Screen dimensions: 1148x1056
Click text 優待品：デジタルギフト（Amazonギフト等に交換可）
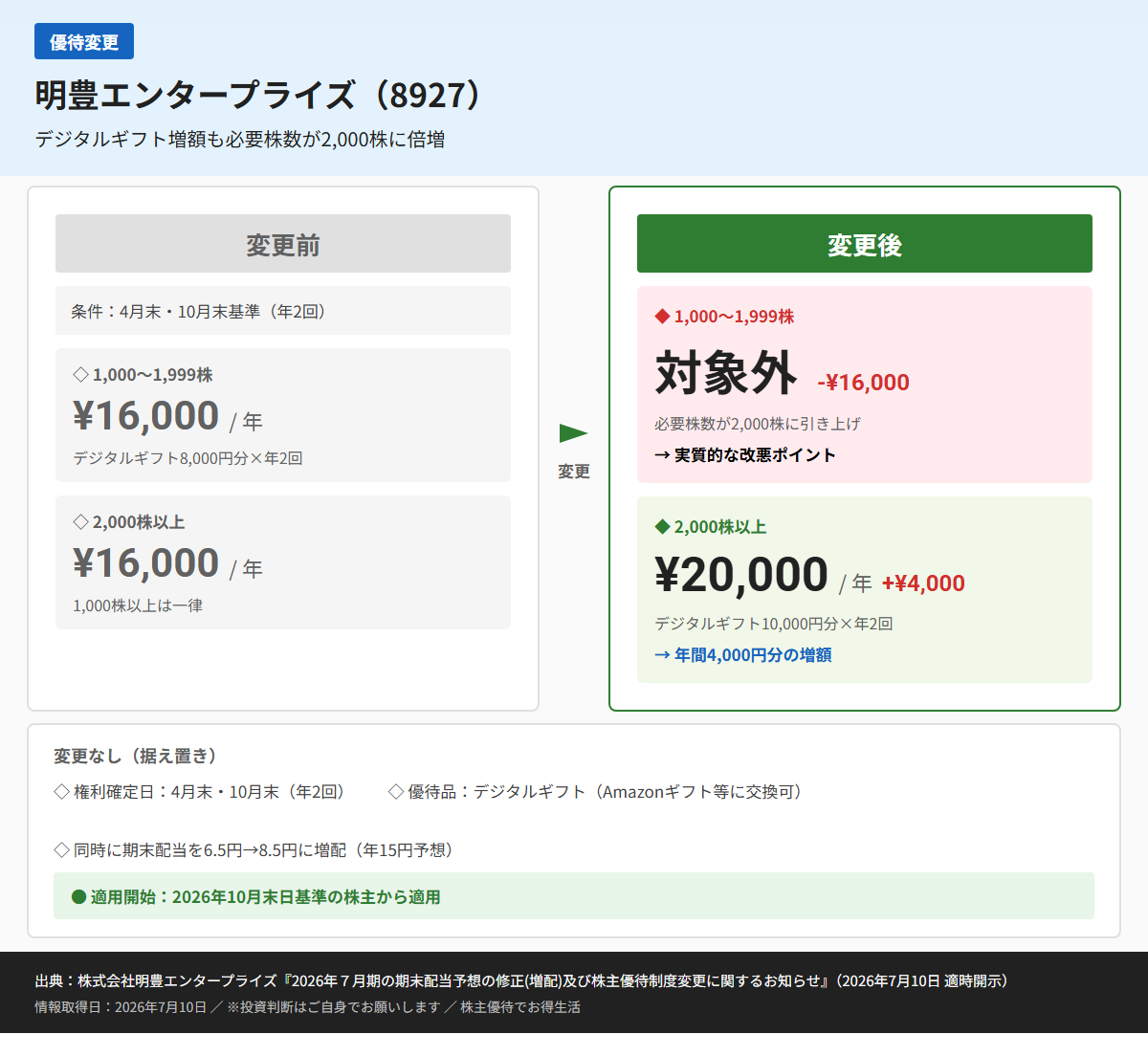point(605,792)
